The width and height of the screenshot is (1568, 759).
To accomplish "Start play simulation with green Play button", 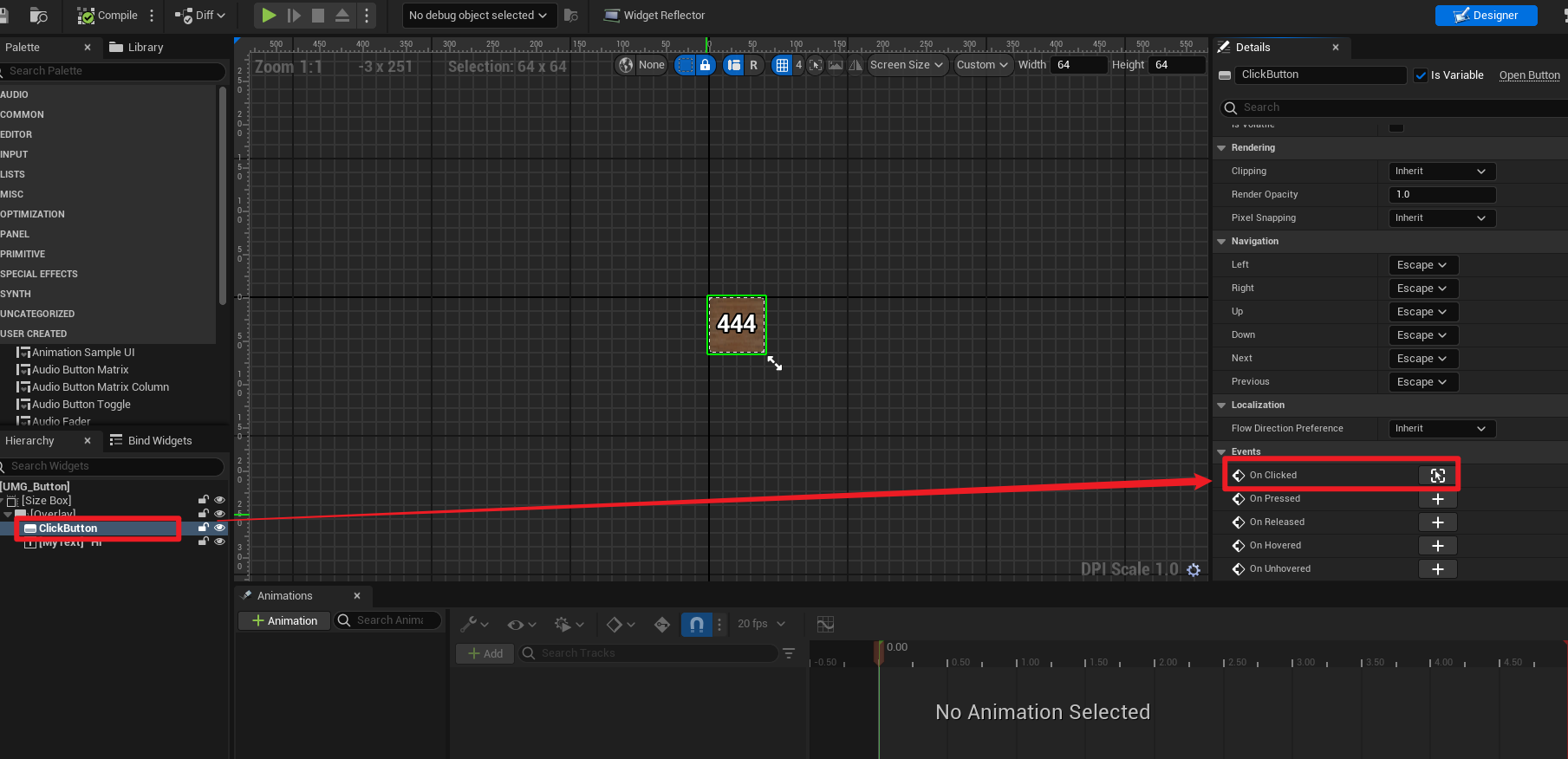I will [269, 16].
